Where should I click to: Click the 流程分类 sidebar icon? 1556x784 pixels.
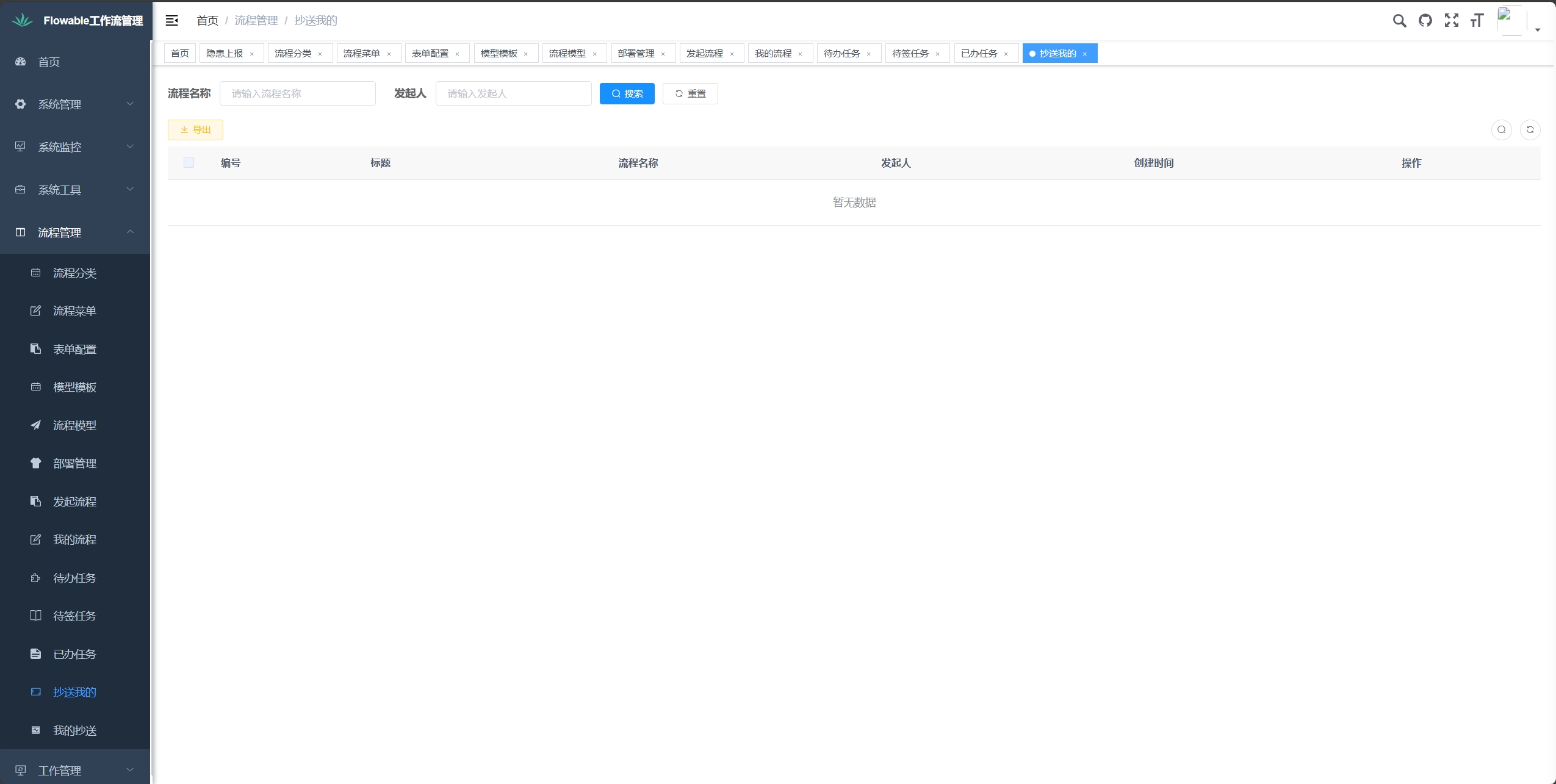click(36, 273)
